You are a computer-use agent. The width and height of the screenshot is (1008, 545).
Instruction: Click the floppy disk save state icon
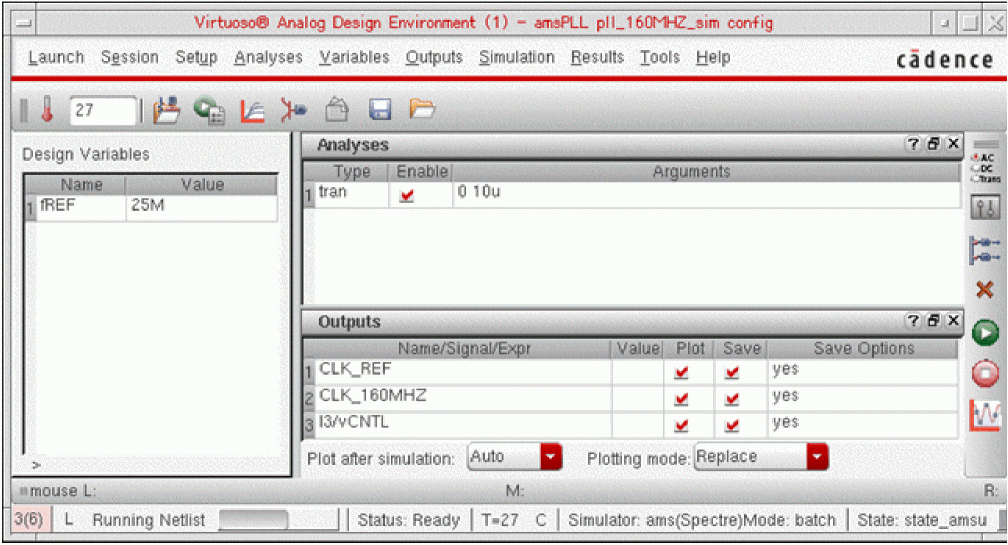click(380, 110)
